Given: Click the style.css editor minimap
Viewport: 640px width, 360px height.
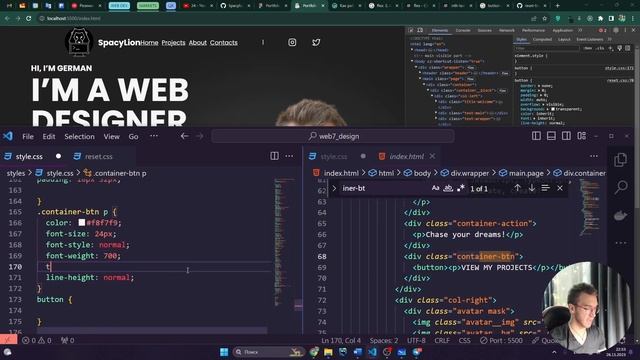Looking at the screenshot, I should point(284,243).
